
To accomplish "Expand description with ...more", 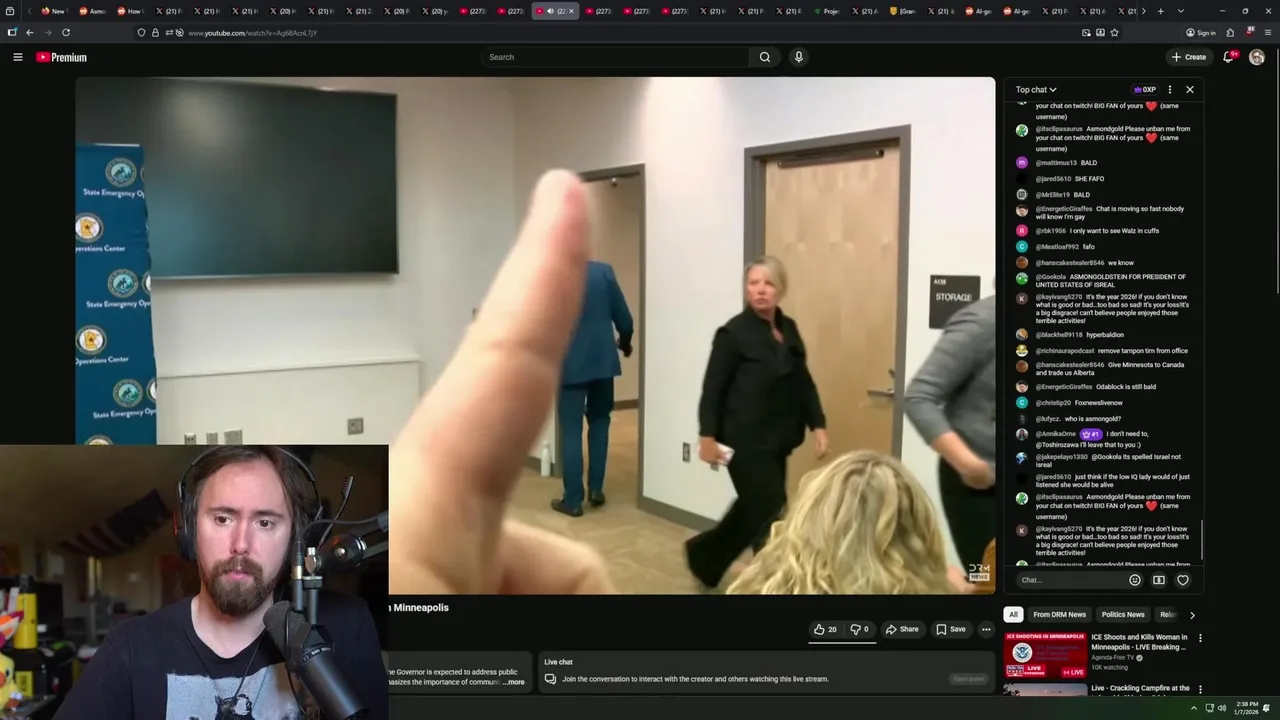I will pos(514,682).
